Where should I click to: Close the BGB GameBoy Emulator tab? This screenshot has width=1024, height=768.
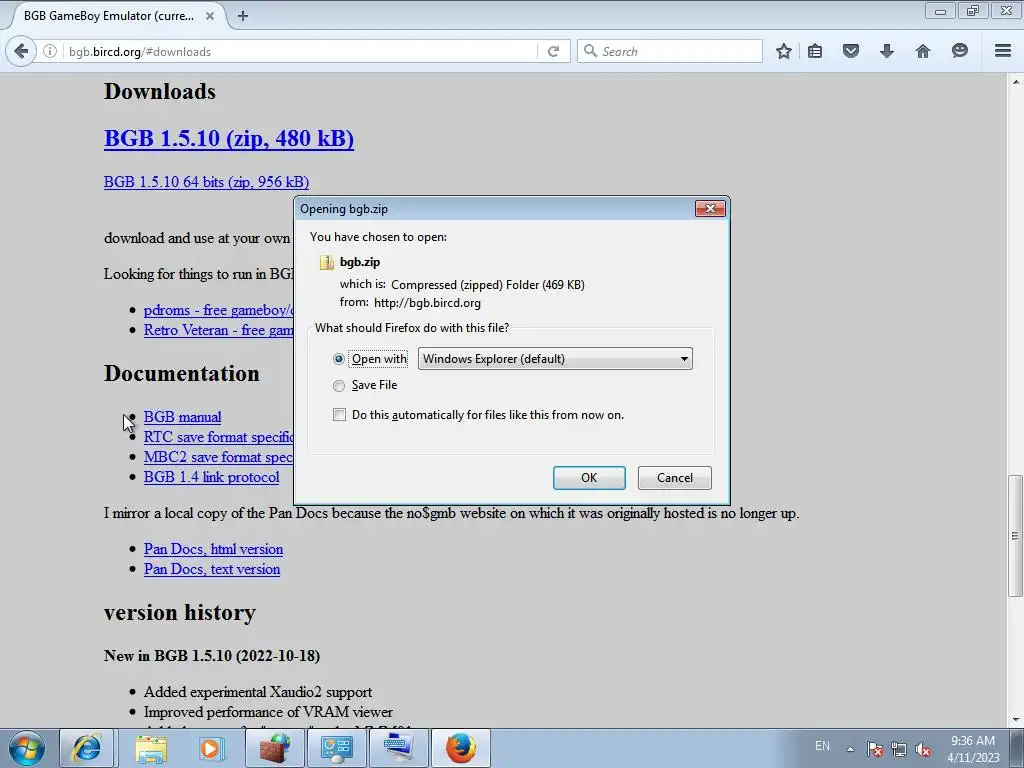tap(210, 16)
